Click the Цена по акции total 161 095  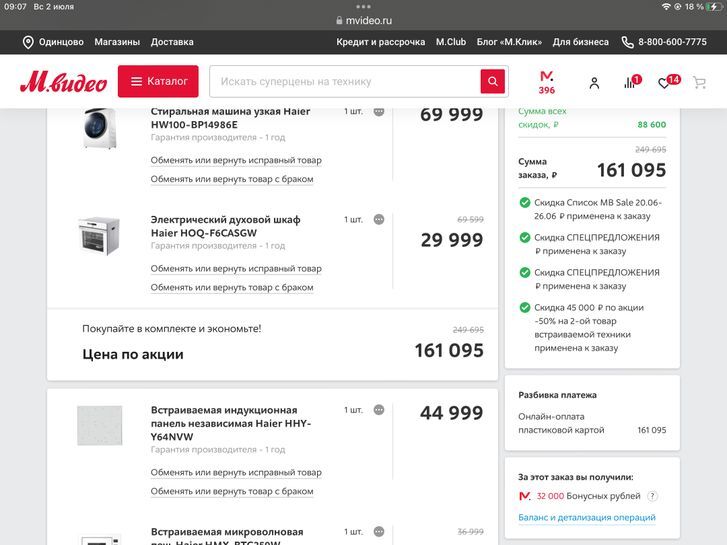pos(449,350)
